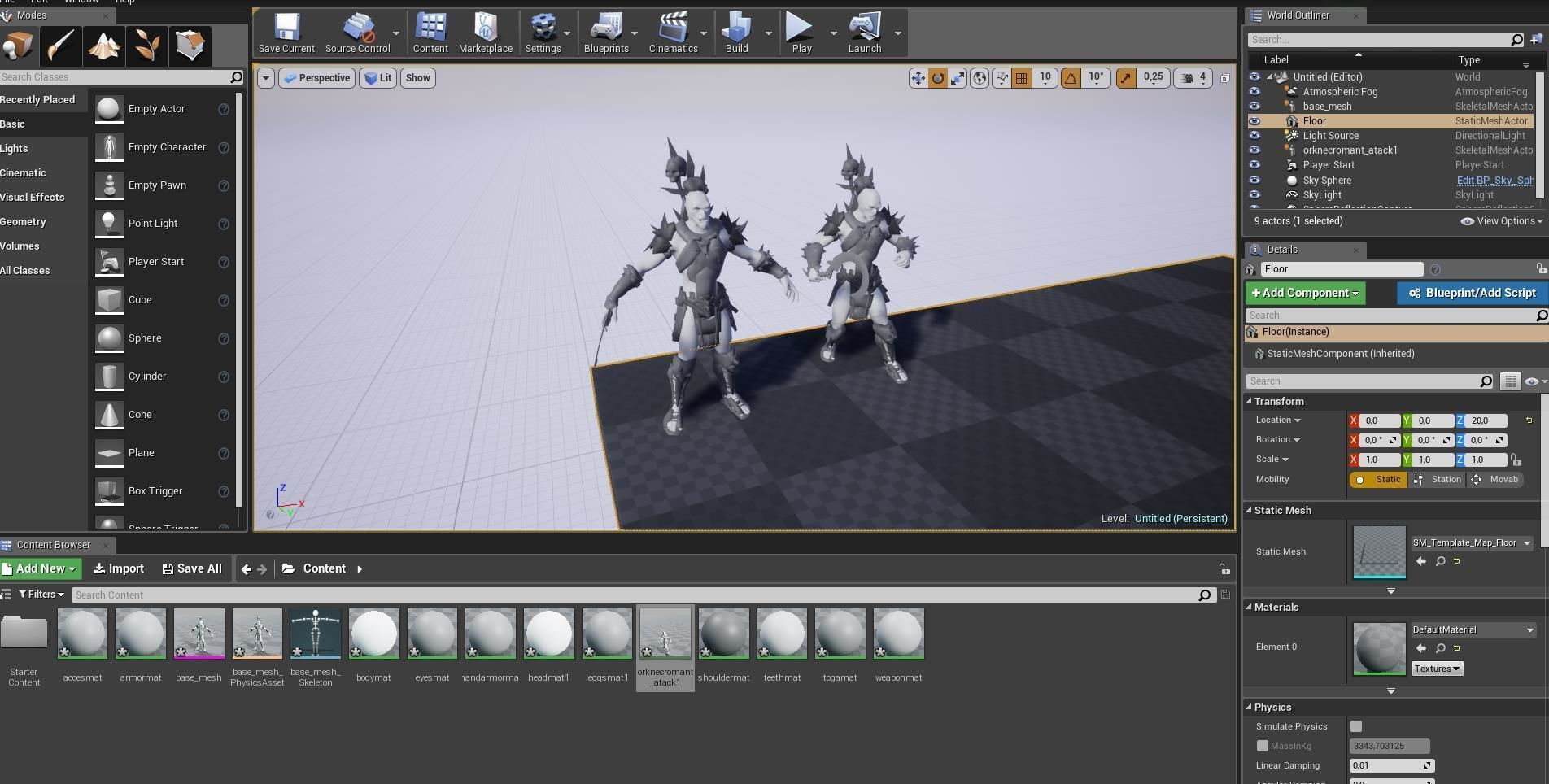
Task: Activate the Foliage mode icon
Action: click(x=147, y=46)
